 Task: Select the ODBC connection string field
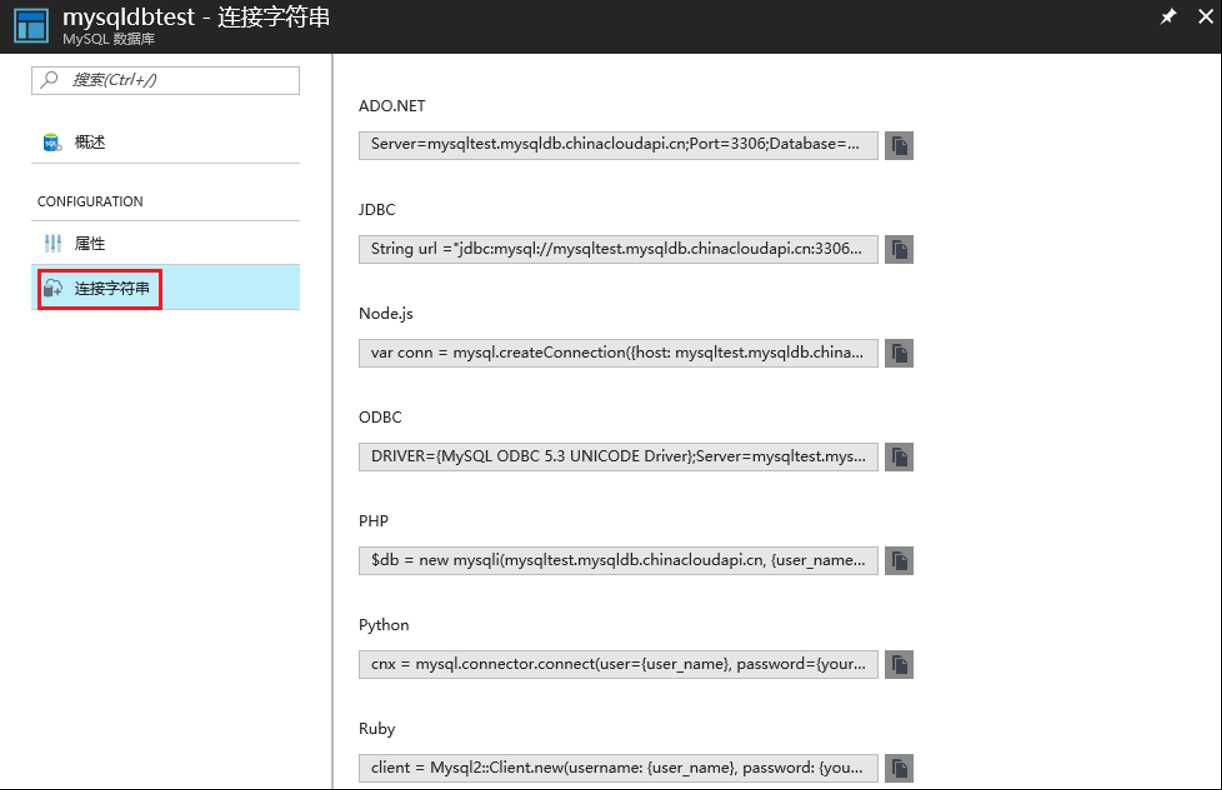click(619, 457)
